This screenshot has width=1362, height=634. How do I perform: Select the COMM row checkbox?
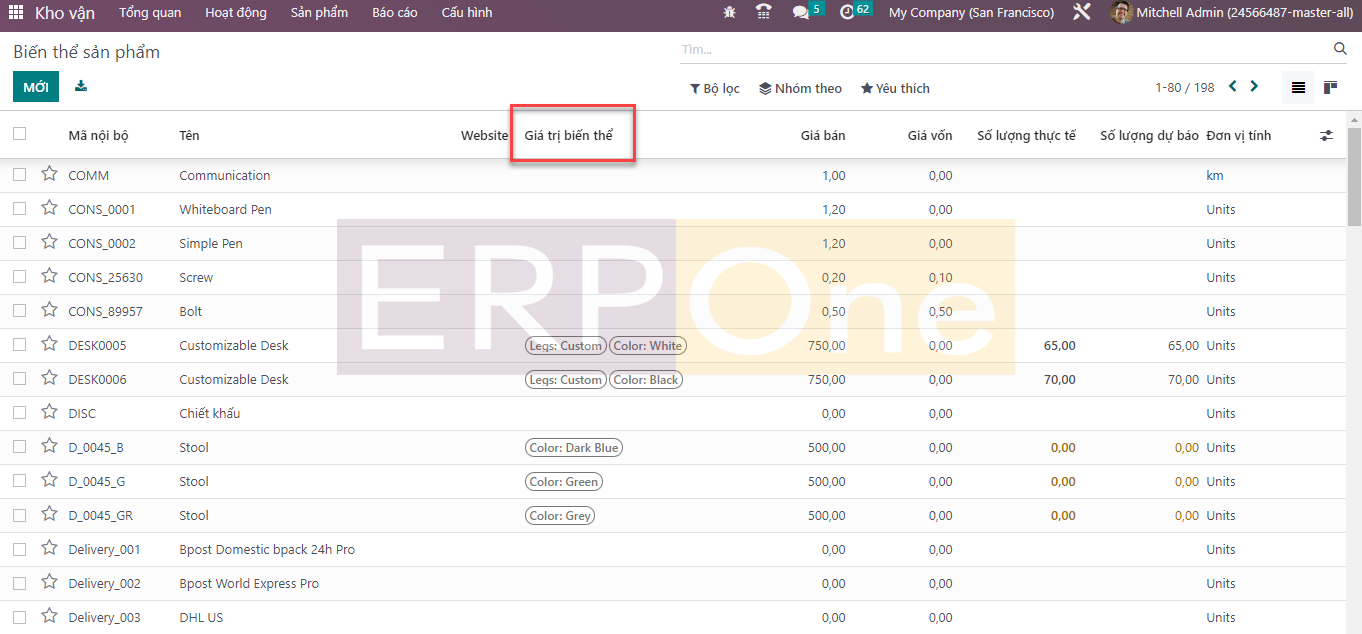pos(19,175)
